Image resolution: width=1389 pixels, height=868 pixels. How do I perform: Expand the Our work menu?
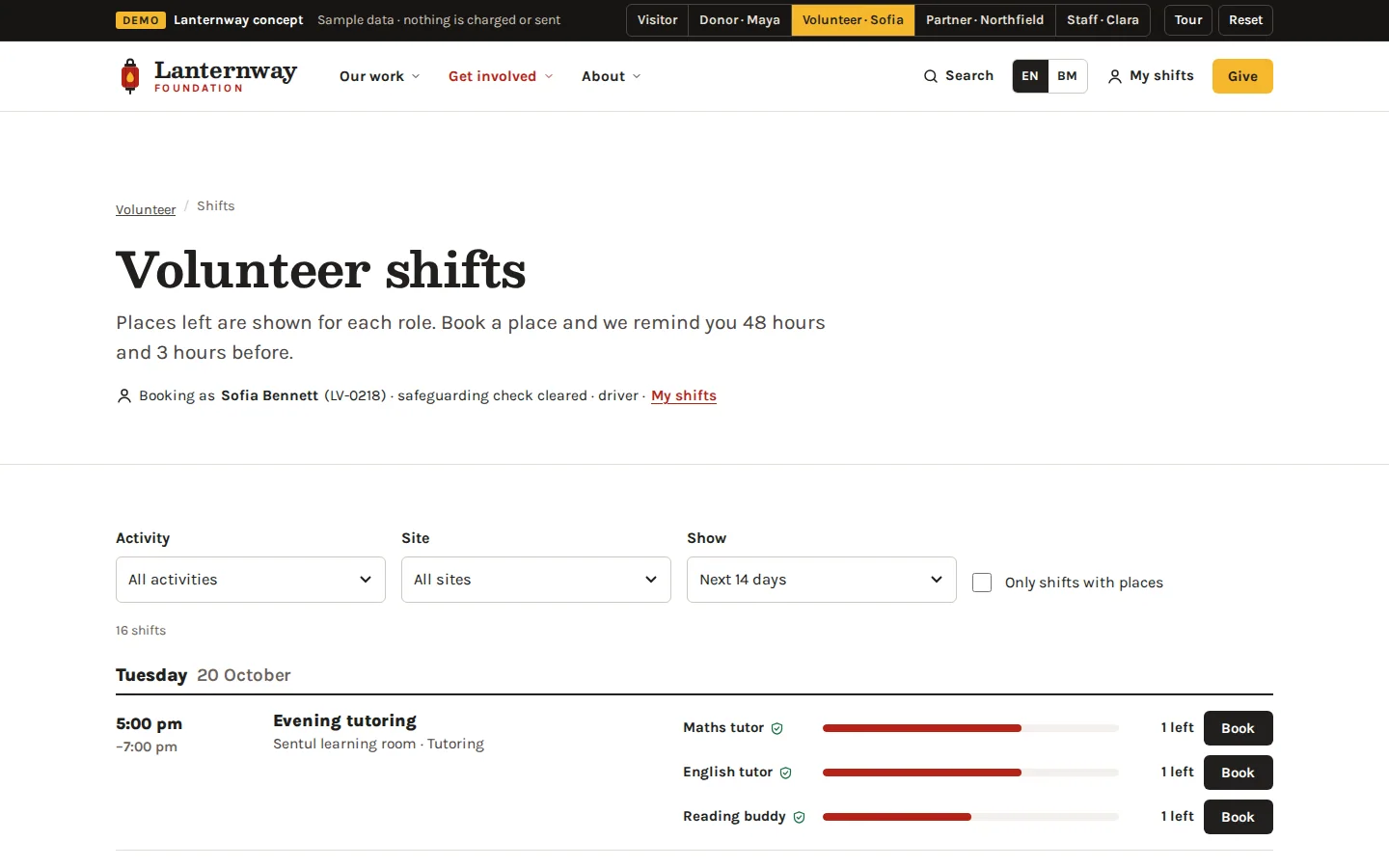pyautogui.click(x=380, y=76)
